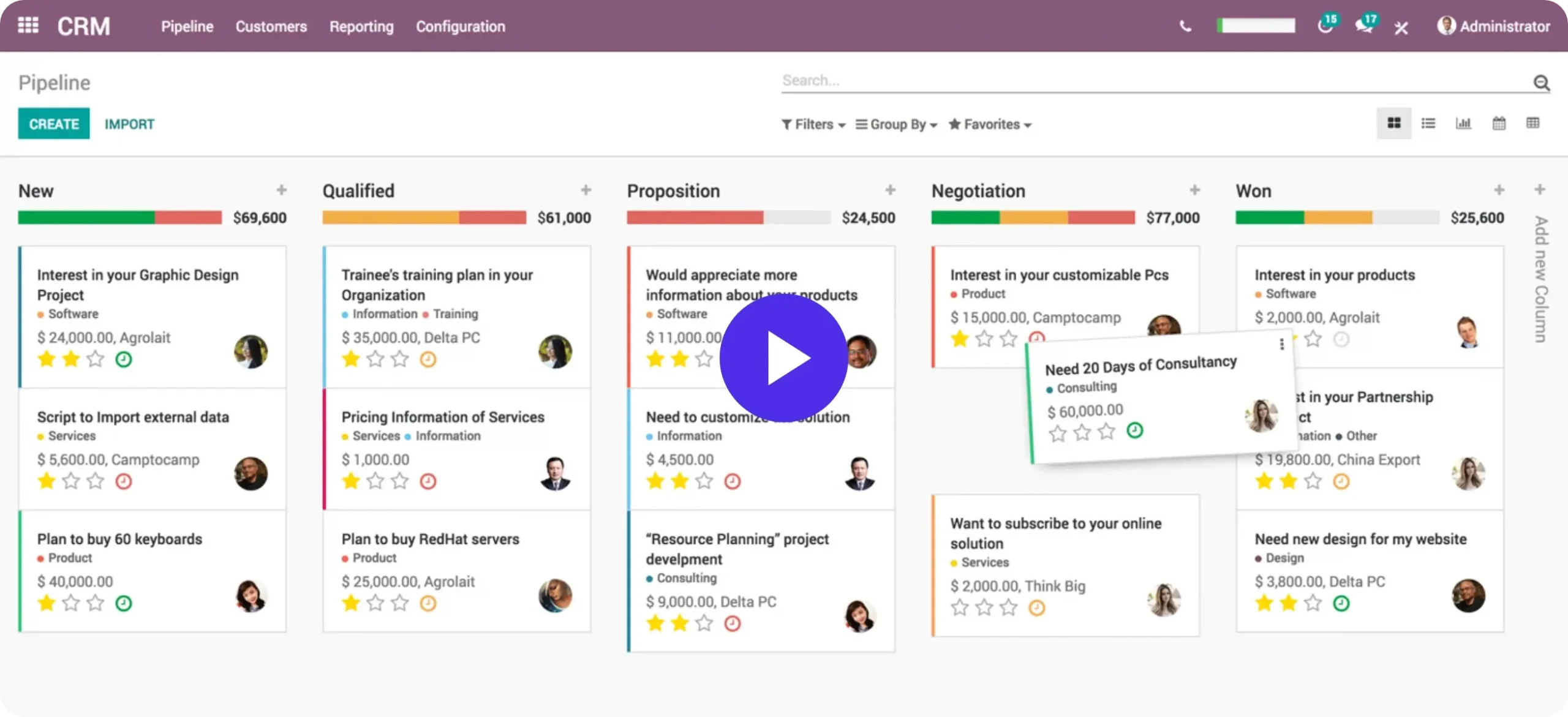Image resolution: width=1568 pixels, height=717 pixels.
Task: Switch to list view icon
Action: click(x=1428, y=124)
